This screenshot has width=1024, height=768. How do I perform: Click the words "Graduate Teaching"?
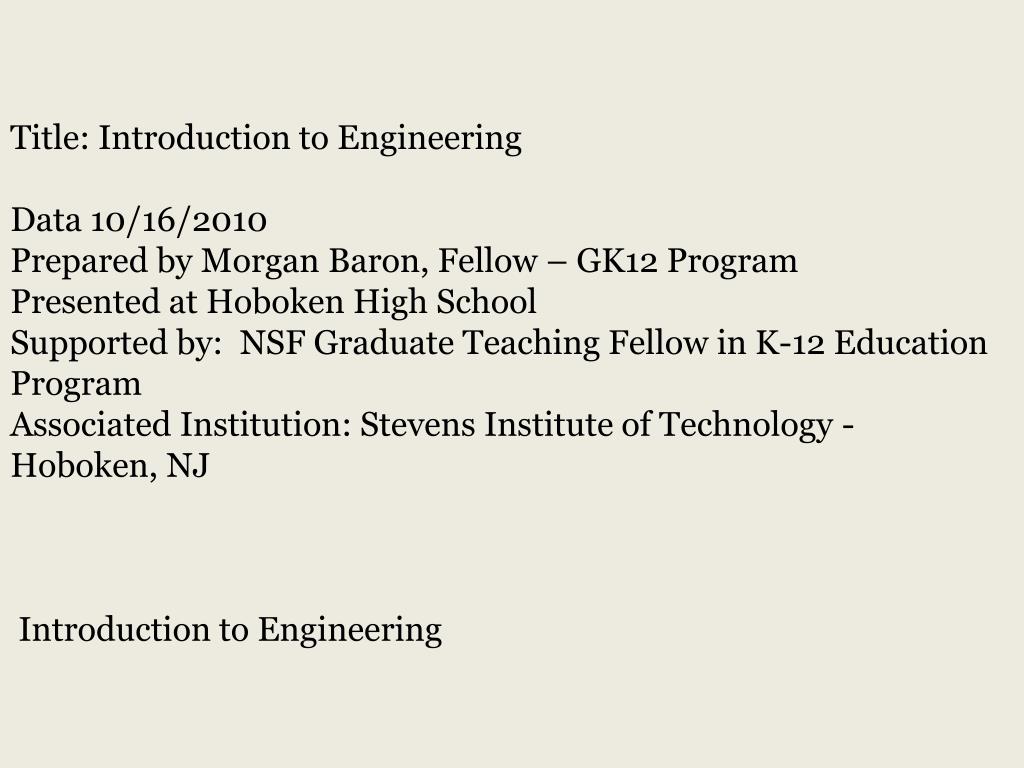tap(456, 344)
